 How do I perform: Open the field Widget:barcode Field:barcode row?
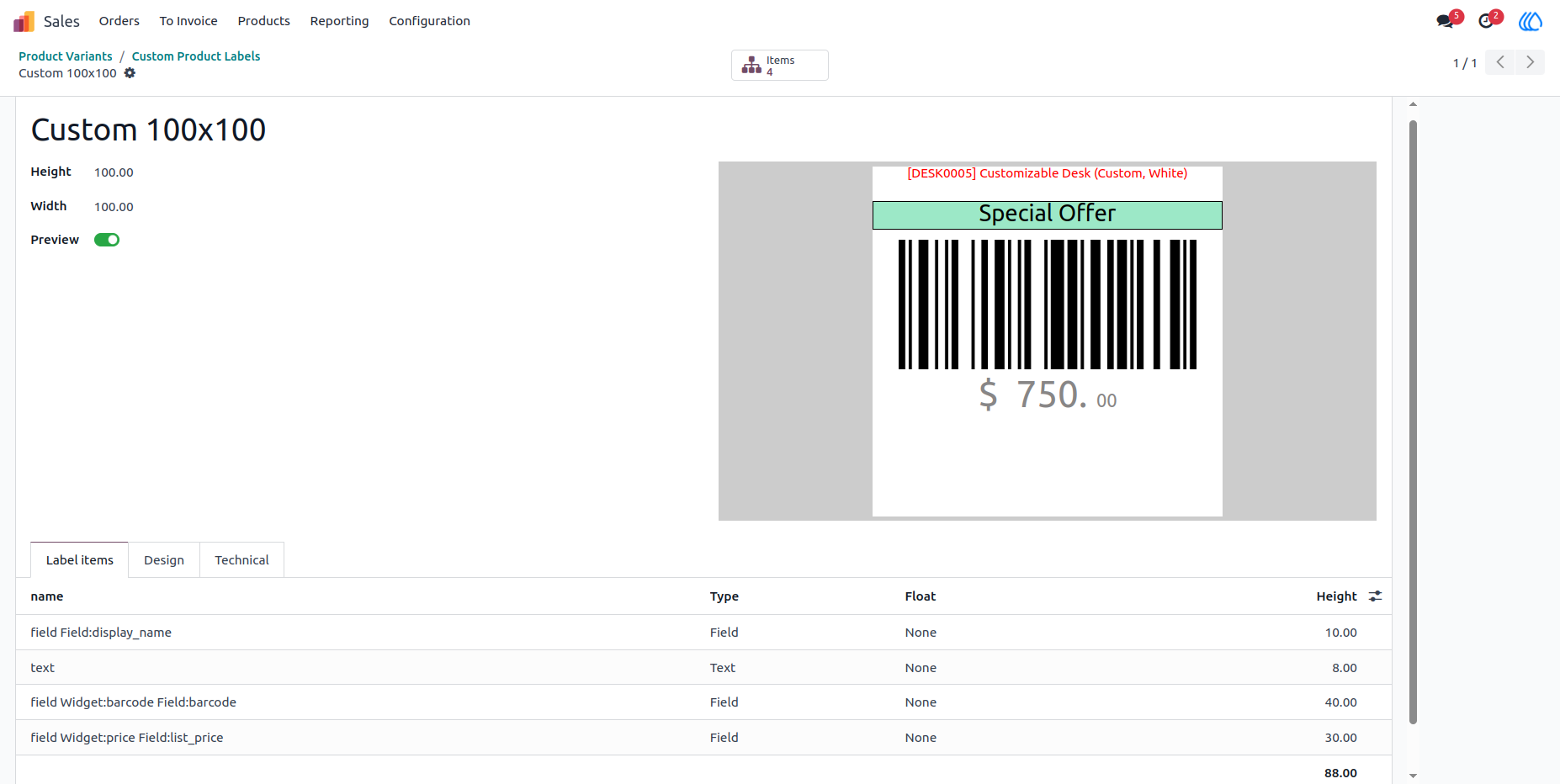[x=703, y=702]
